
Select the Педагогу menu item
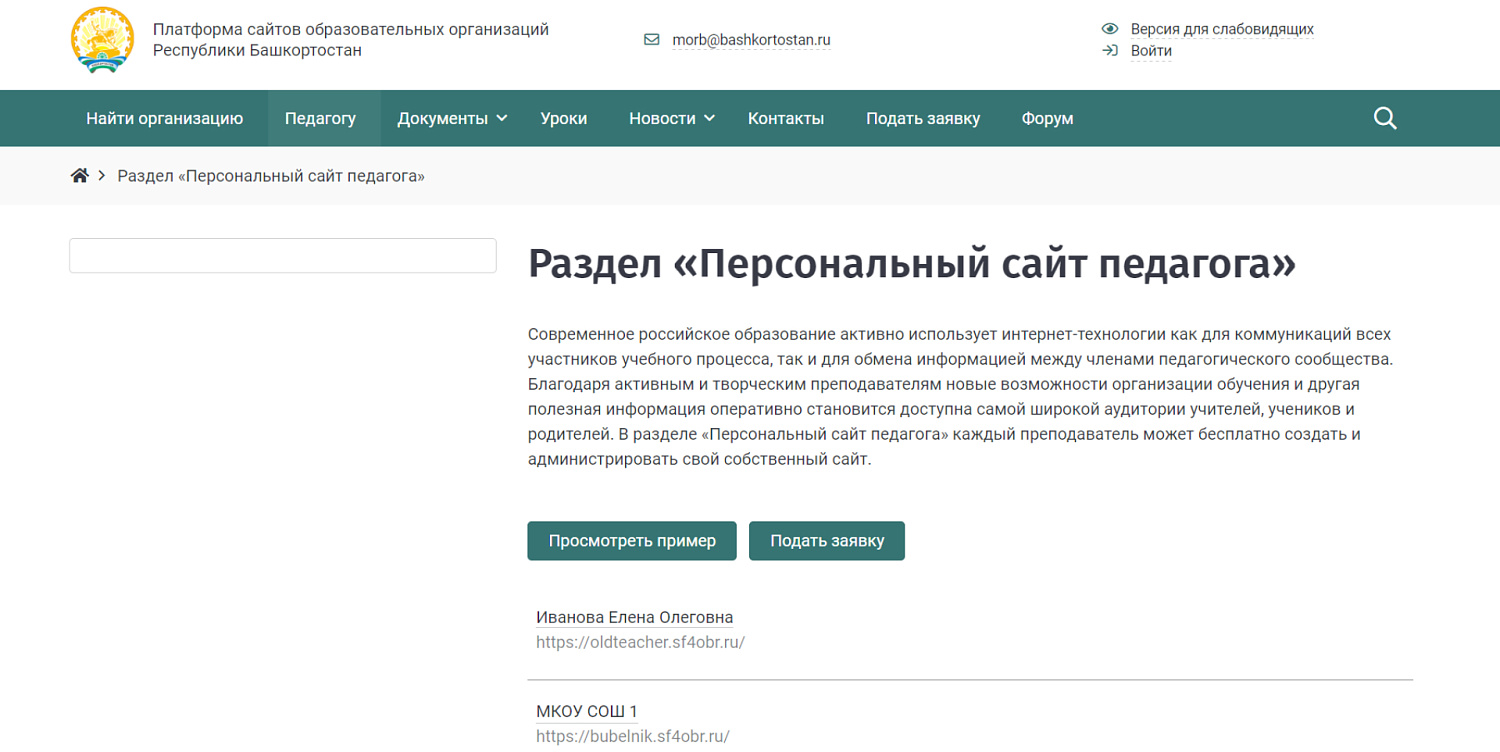coord(320,118)
